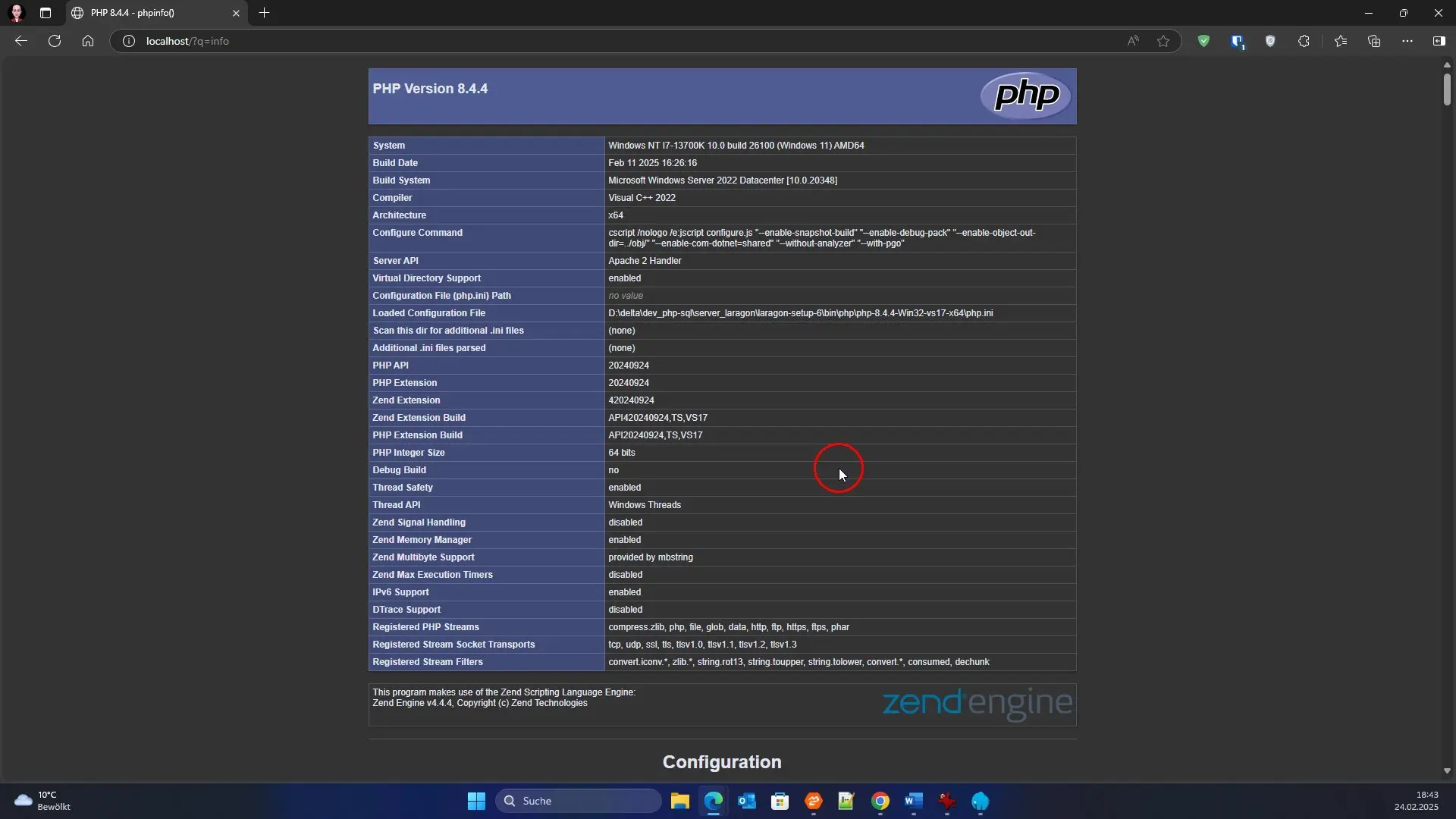Open the Bitwarden extension icon
Image resolution: width=1456 pixels, height=819 pixels.
1238,42
